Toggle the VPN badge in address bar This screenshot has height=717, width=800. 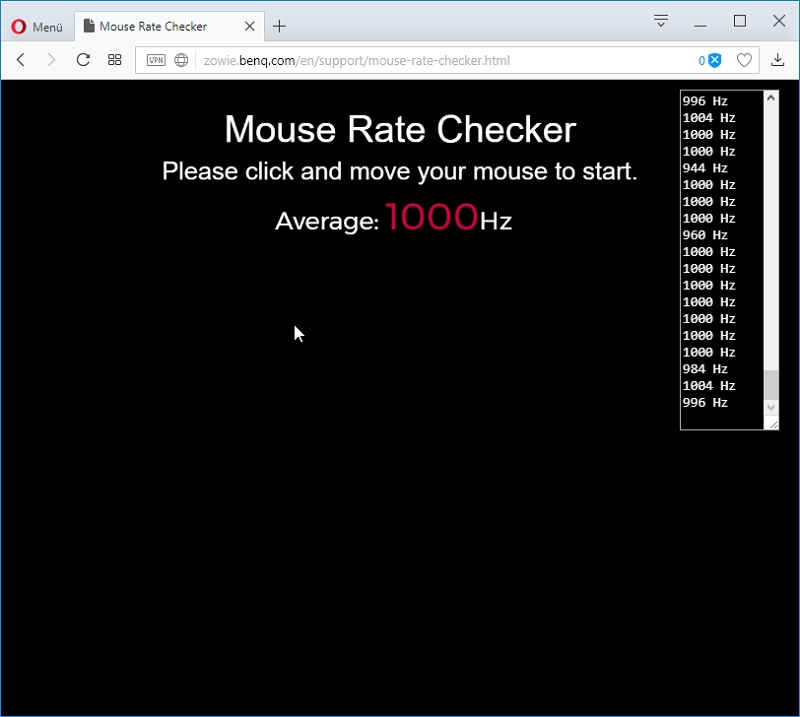(156, 60)
